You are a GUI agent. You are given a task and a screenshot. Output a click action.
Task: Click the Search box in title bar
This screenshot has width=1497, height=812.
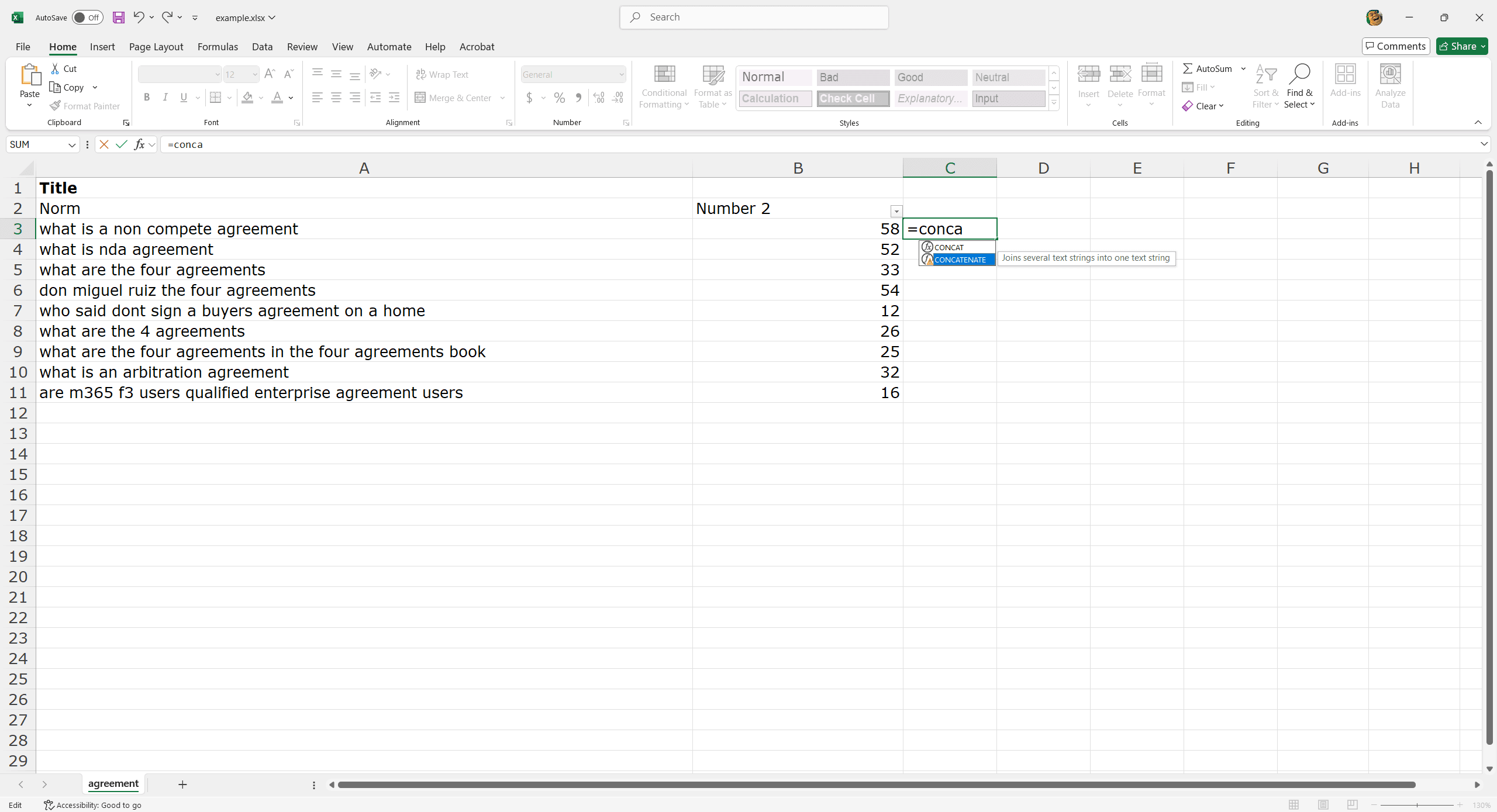[x=754, y=18]
